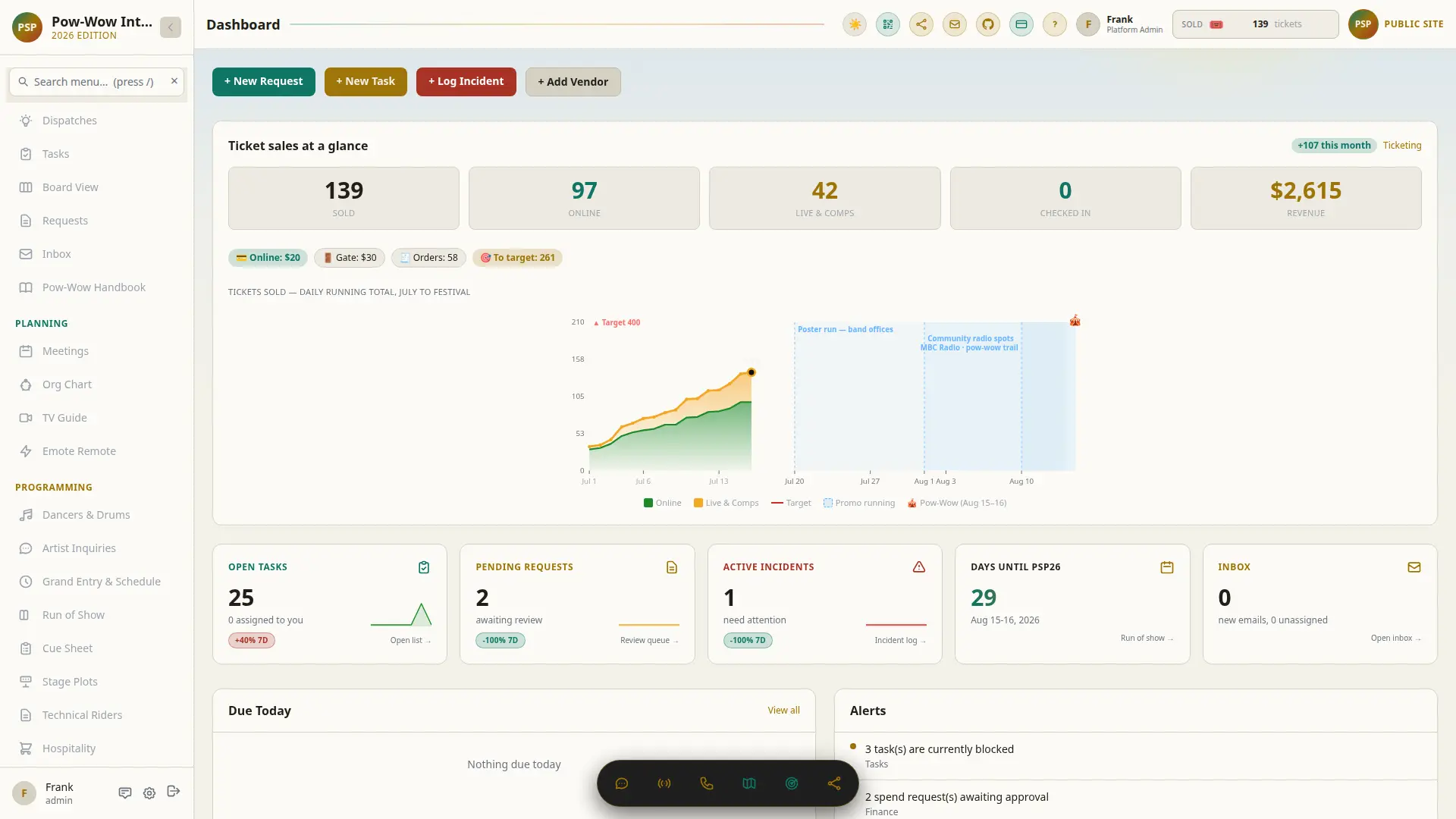Click the envelope icon on Inbox card
The width and height of the screenshot is (1456, 819).
(1414, 567)
